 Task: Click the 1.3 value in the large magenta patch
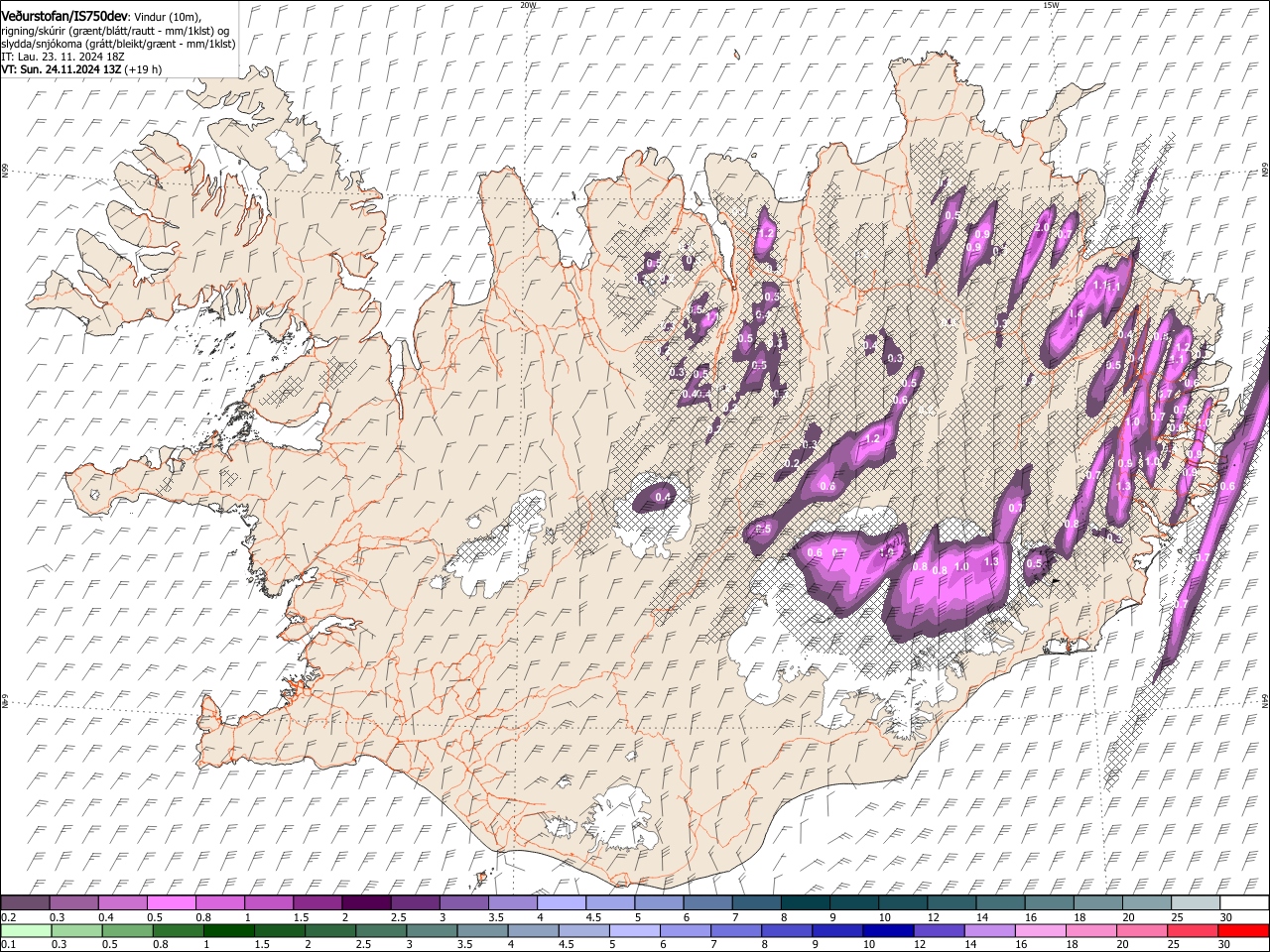[x=990, y=561]
